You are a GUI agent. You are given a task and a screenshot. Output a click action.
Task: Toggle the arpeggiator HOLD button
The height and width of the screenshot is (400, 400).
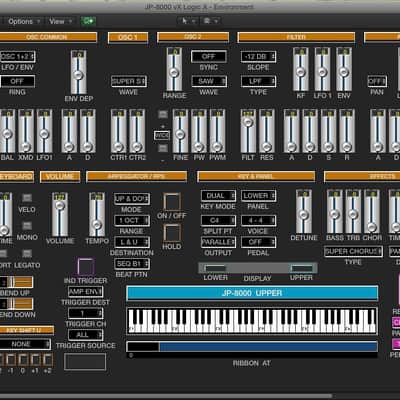(172, 233)
